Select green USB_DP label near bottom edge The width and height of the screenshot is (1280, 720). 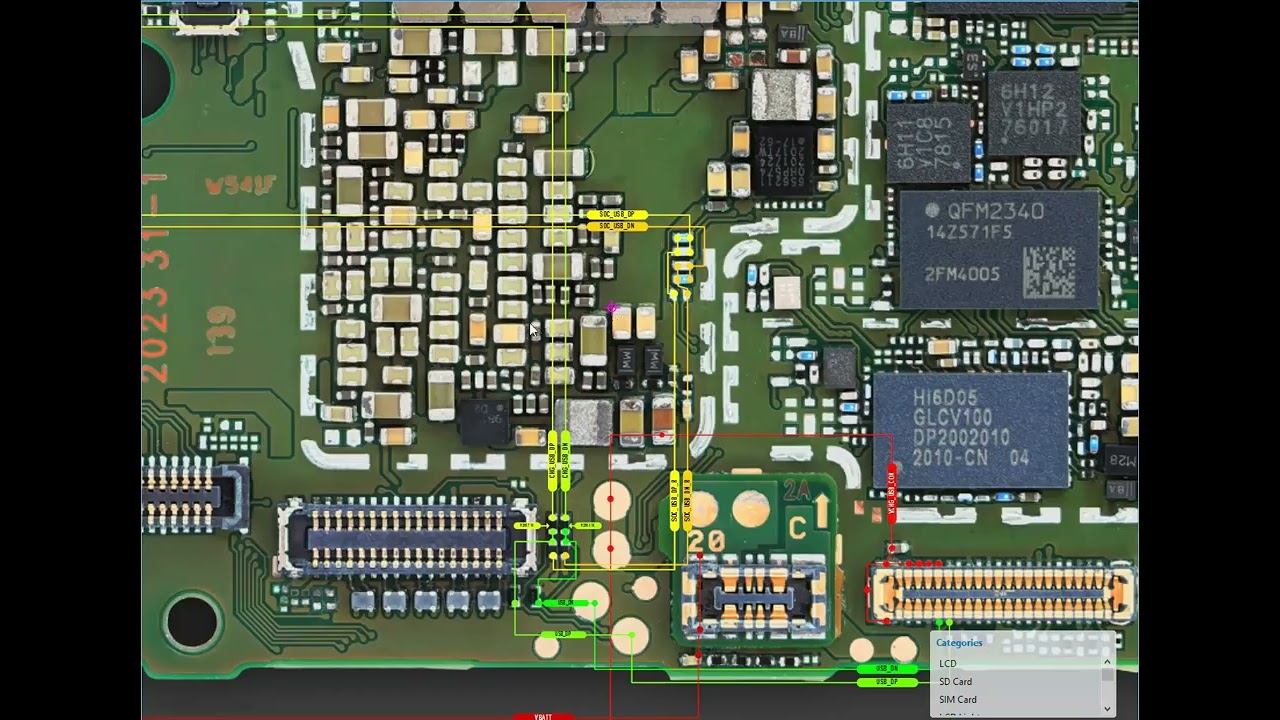coord(886,682)
